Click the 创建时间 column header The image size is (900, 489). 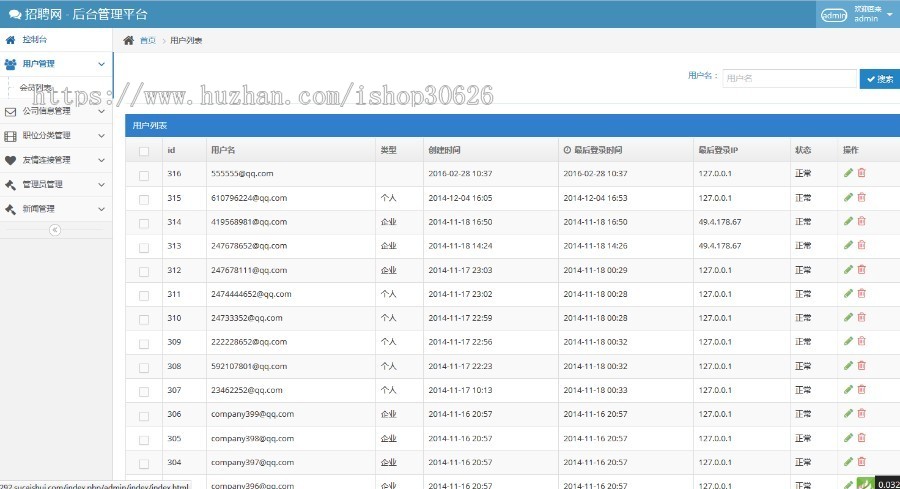coord(444,150)
